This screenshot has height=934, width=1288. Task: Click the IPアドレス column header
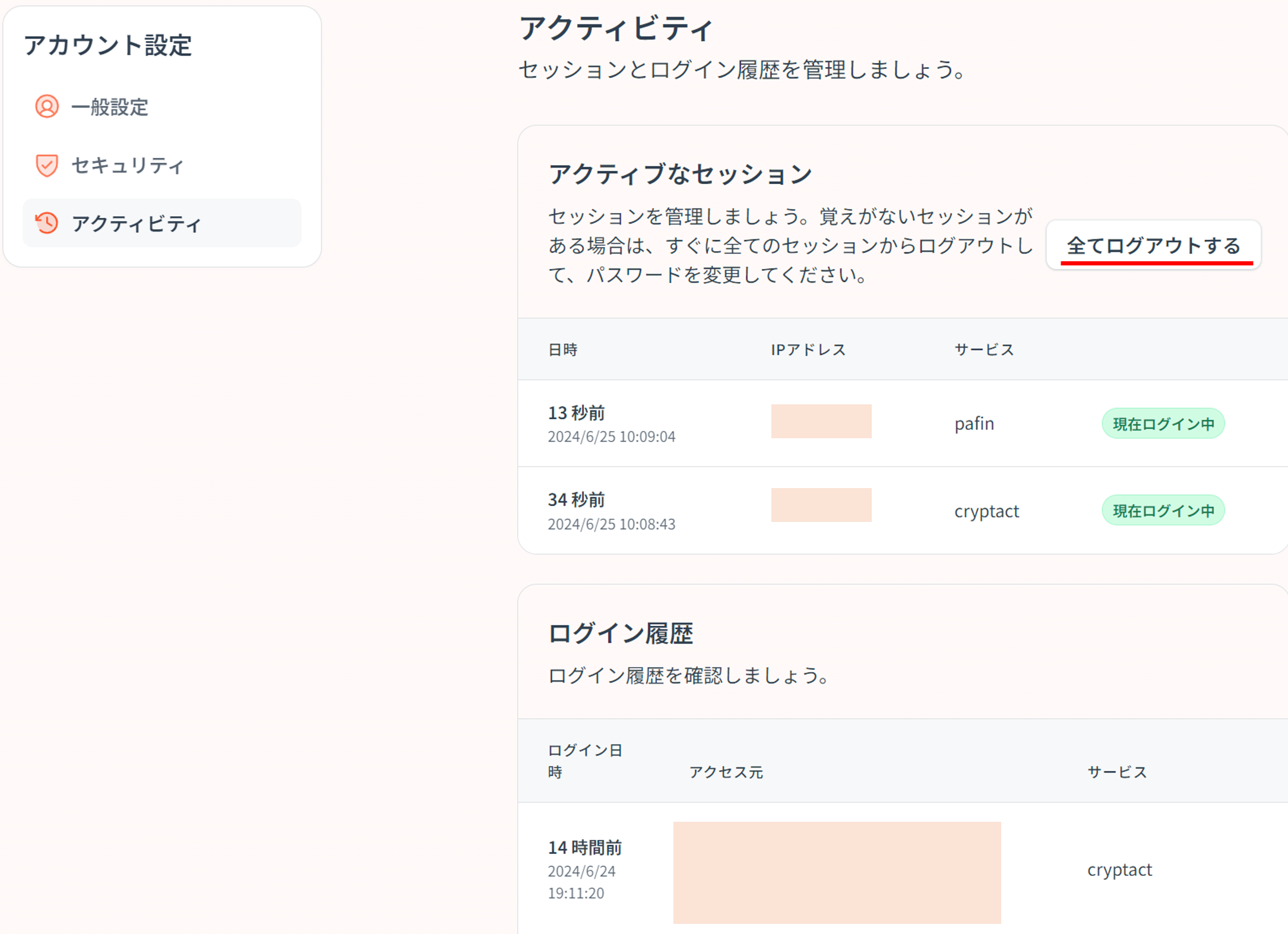pyautogui.click(x=808, y=349)
